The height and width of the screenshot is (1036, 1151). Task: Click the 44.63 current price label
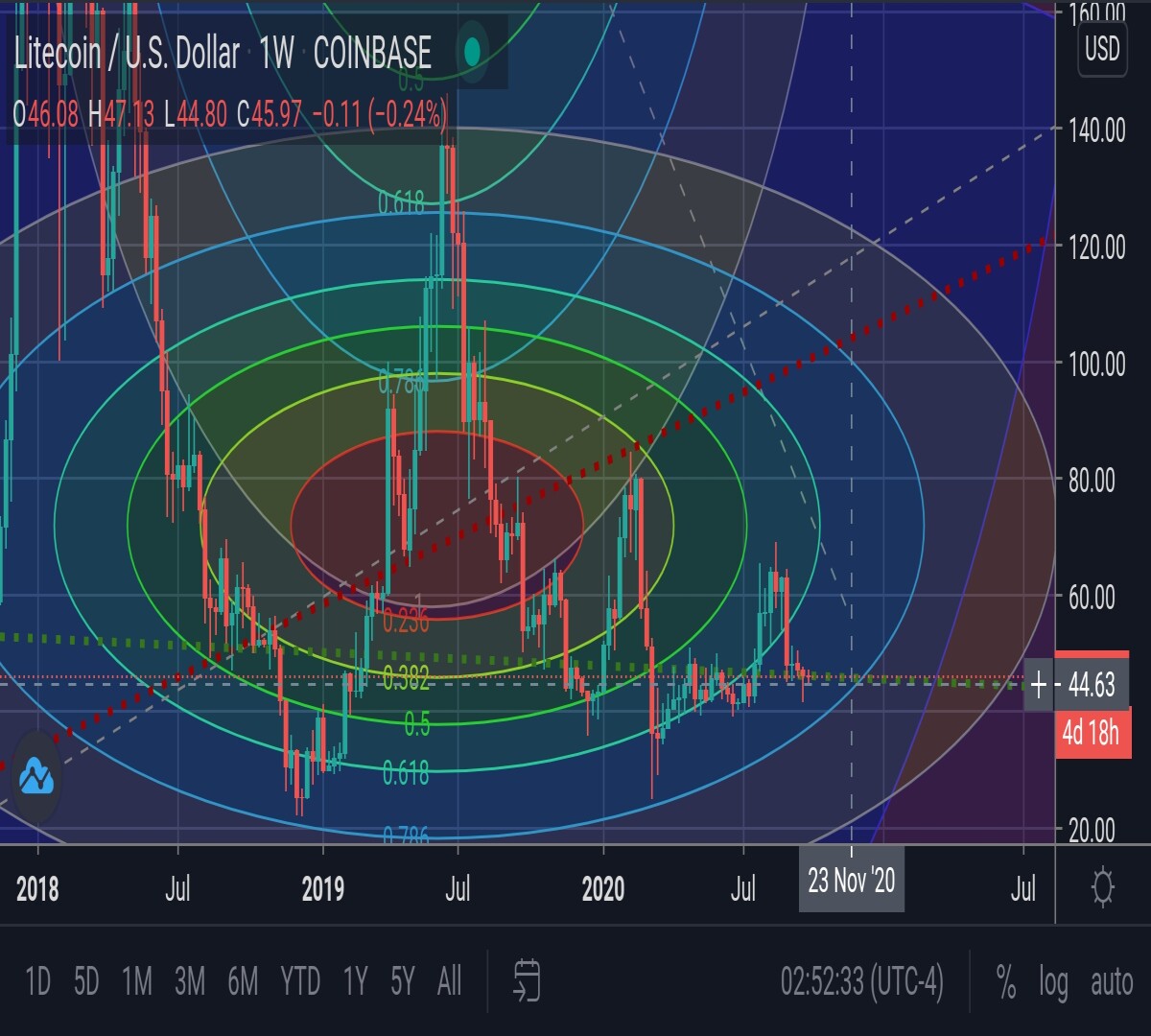tap(1091, 685)
